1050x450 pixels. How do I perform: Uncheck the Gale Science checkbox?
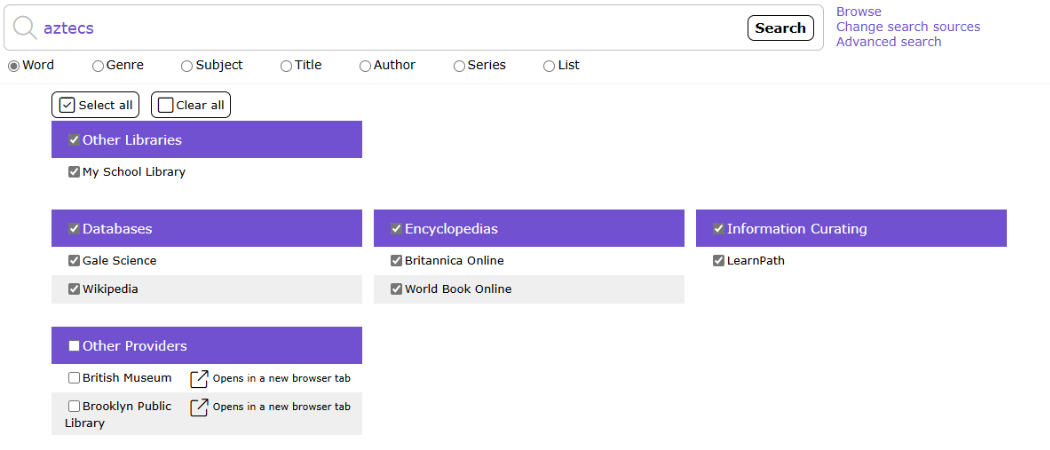(74, 260)
